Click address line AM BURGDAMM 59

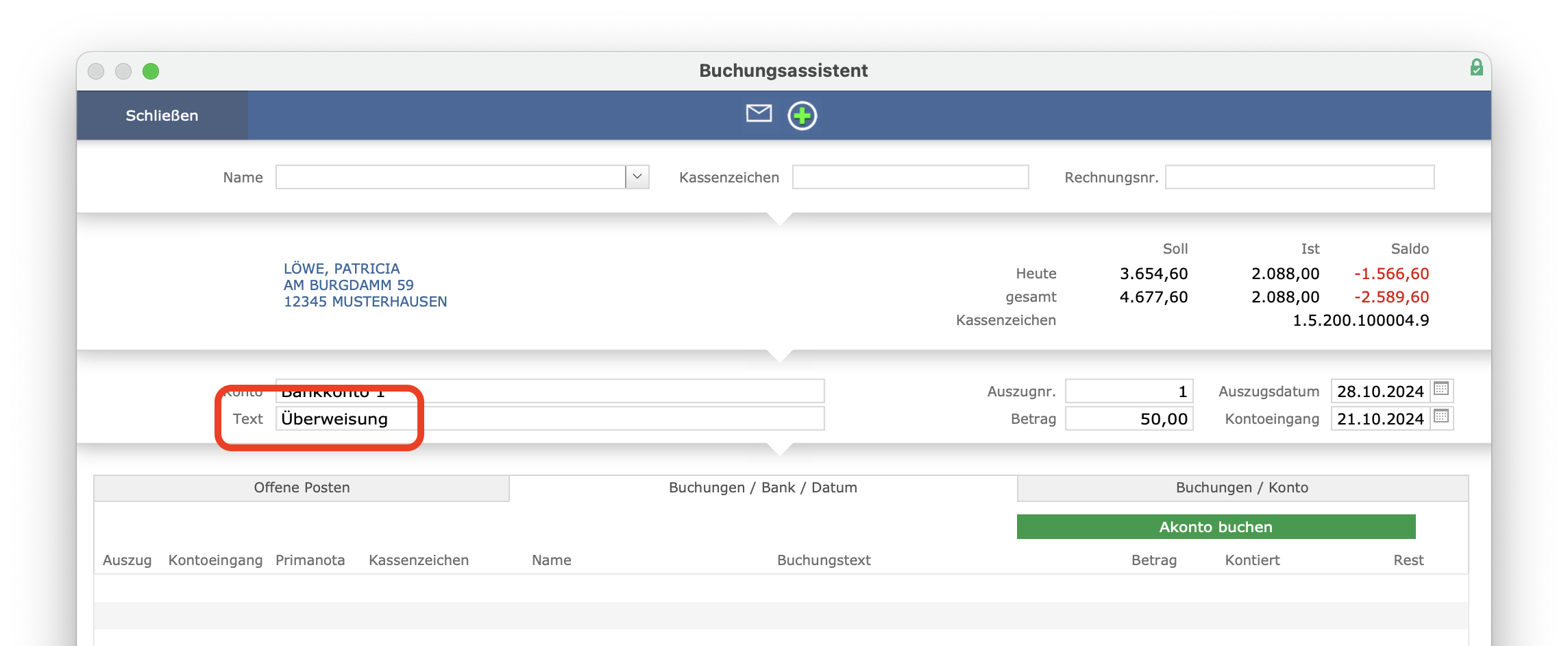tap(349, 285)
